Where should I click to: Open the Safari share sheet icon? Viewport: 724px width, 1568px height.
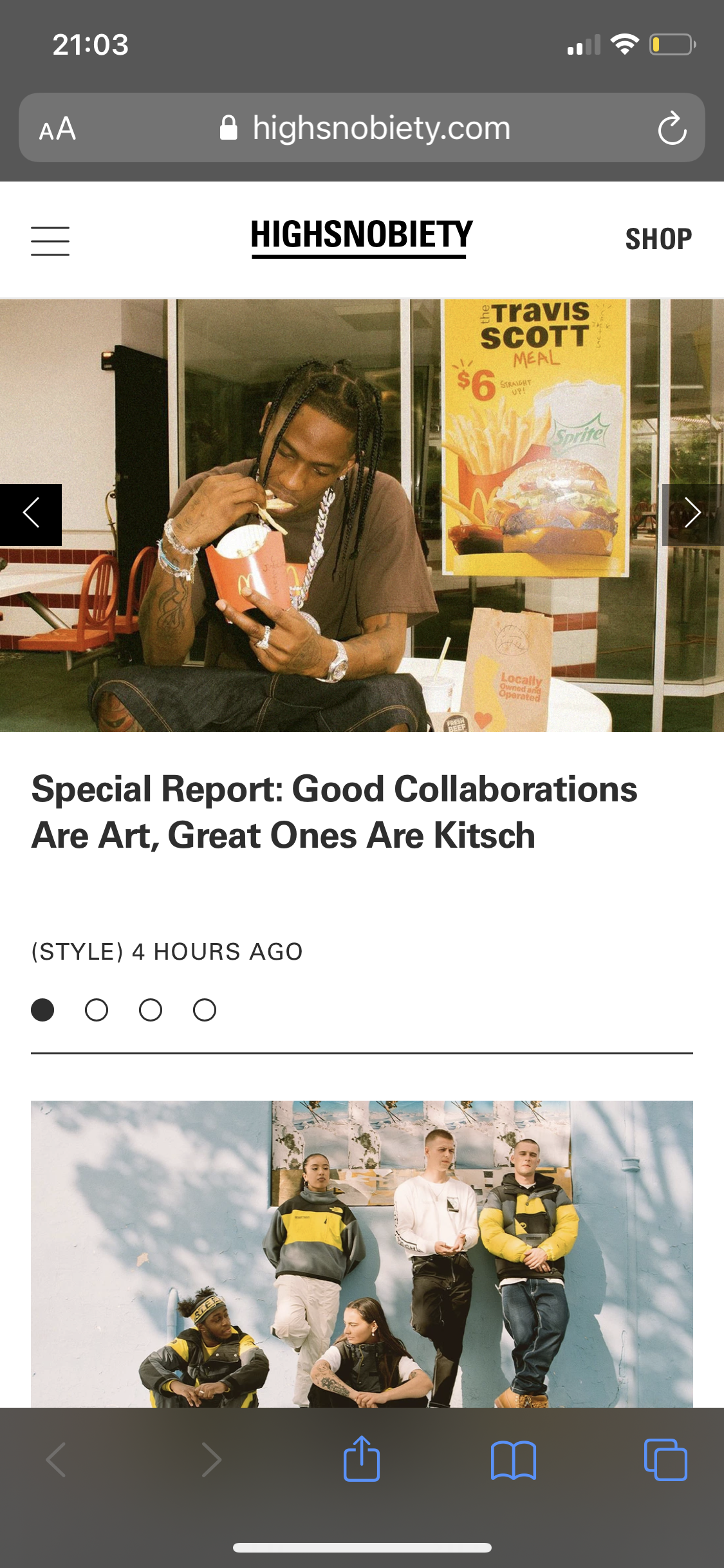[362, 1459]
